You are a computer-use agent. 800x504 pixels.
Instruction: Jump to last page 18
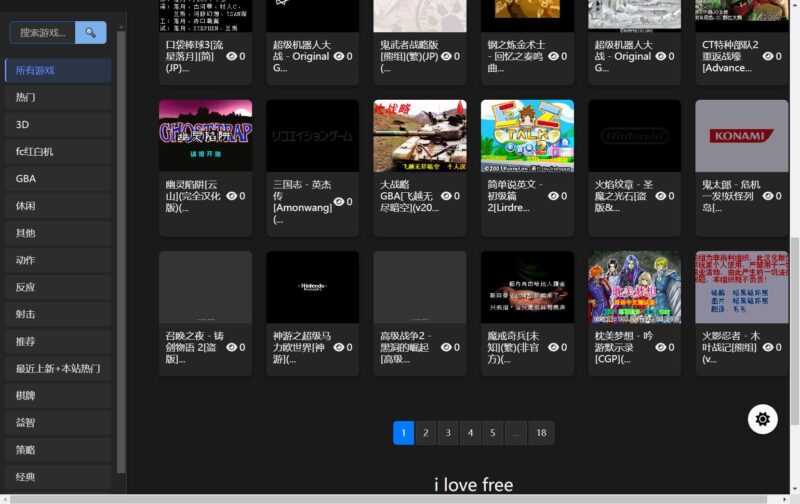pyautogui.click(x=541, y=433)
